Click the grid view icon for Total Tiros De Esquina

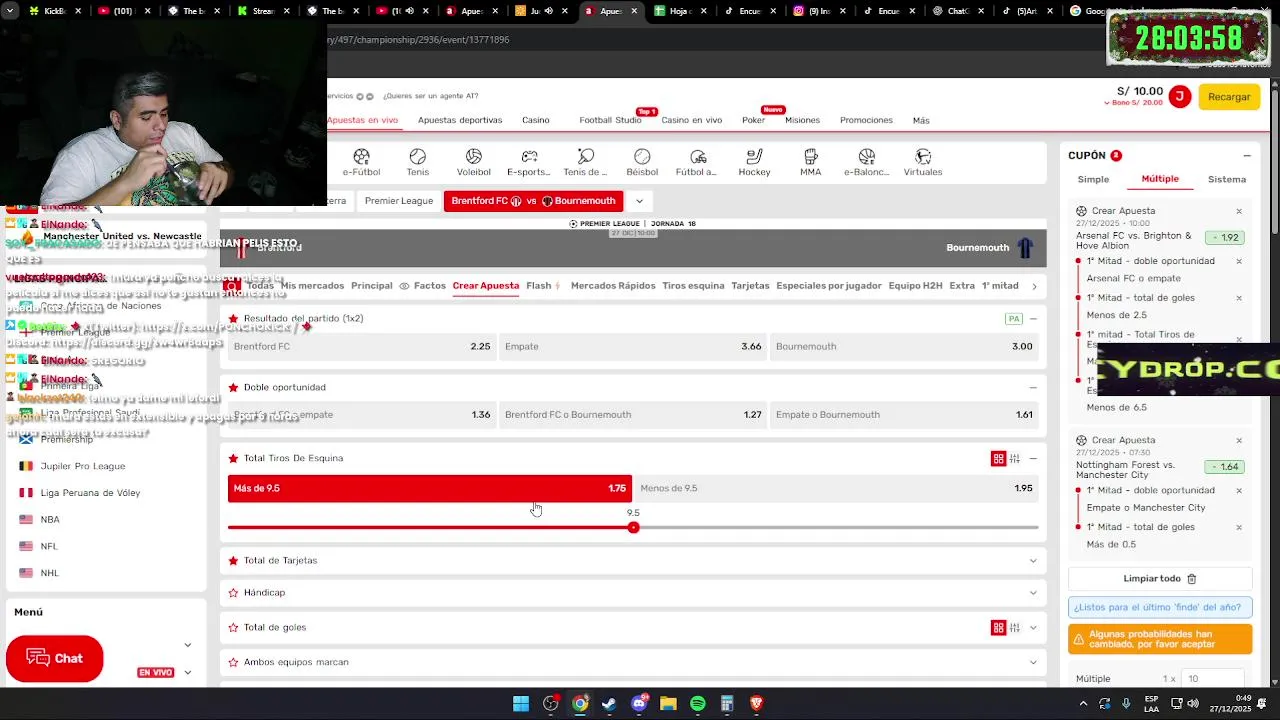pyautogui.click(x=998, y=458)
